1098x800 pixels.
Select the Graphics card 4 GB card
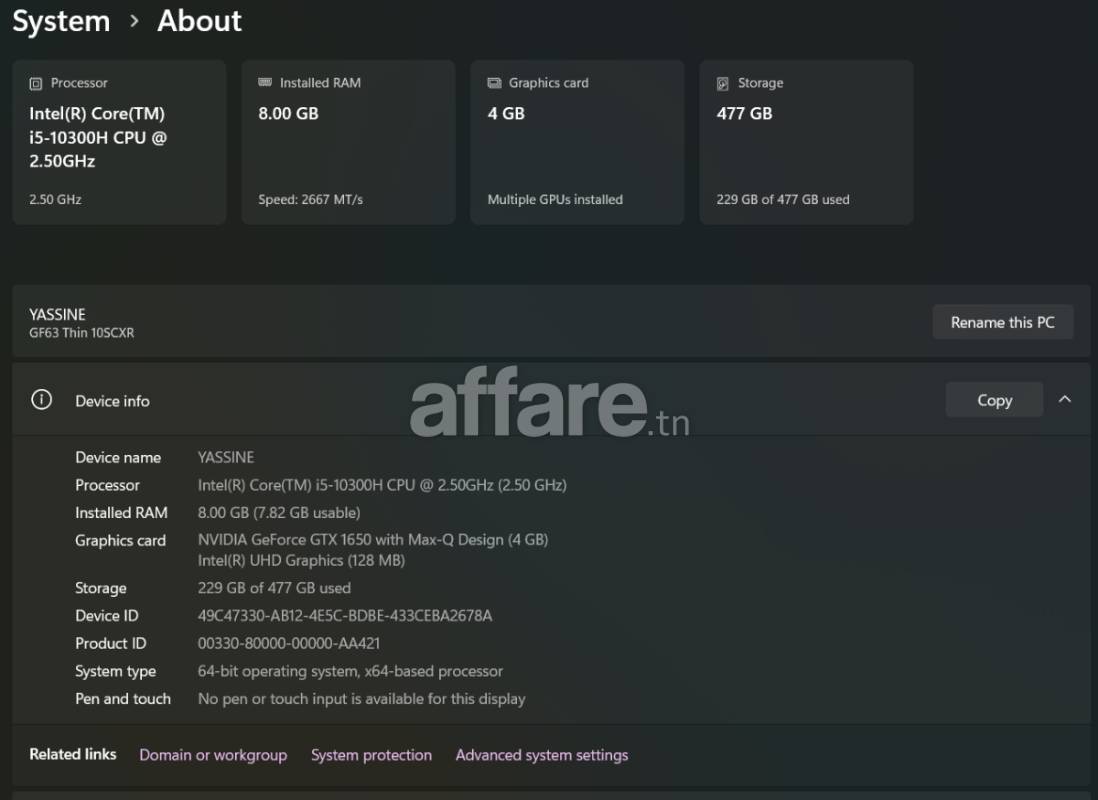click(577, 142)
